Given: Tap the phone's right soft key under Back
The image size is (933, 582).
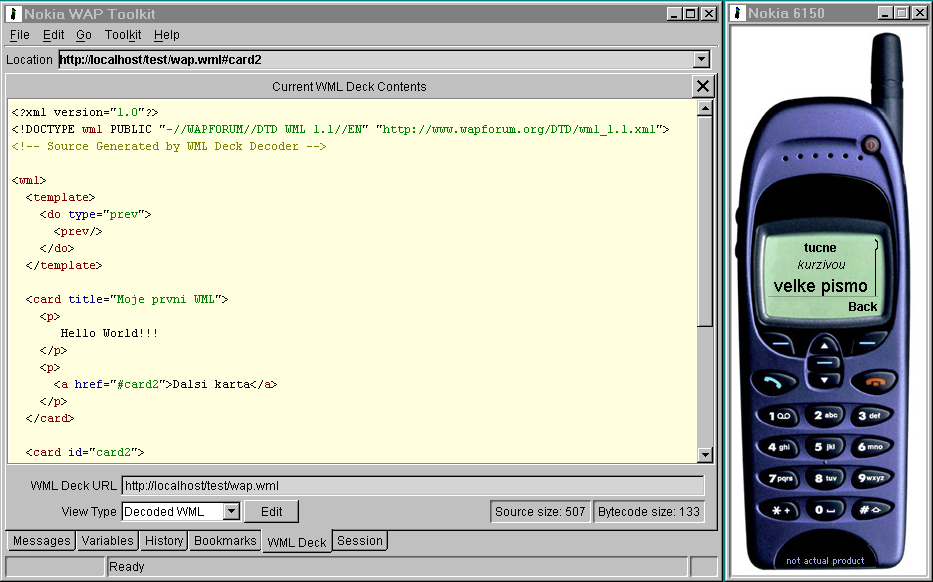Looking at the screenshot, I should pos(867,343).
